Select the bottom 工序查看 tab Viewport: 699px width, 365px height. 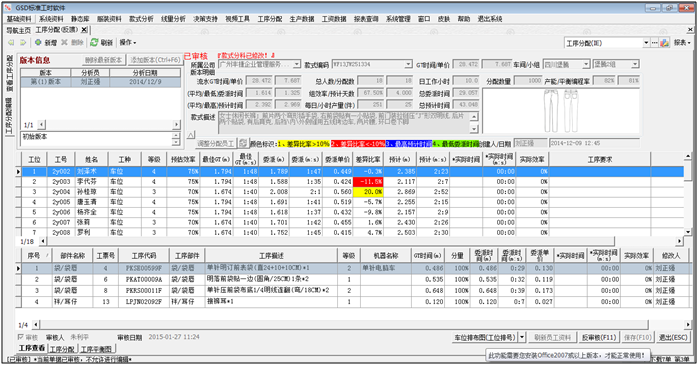pos(32,348)
